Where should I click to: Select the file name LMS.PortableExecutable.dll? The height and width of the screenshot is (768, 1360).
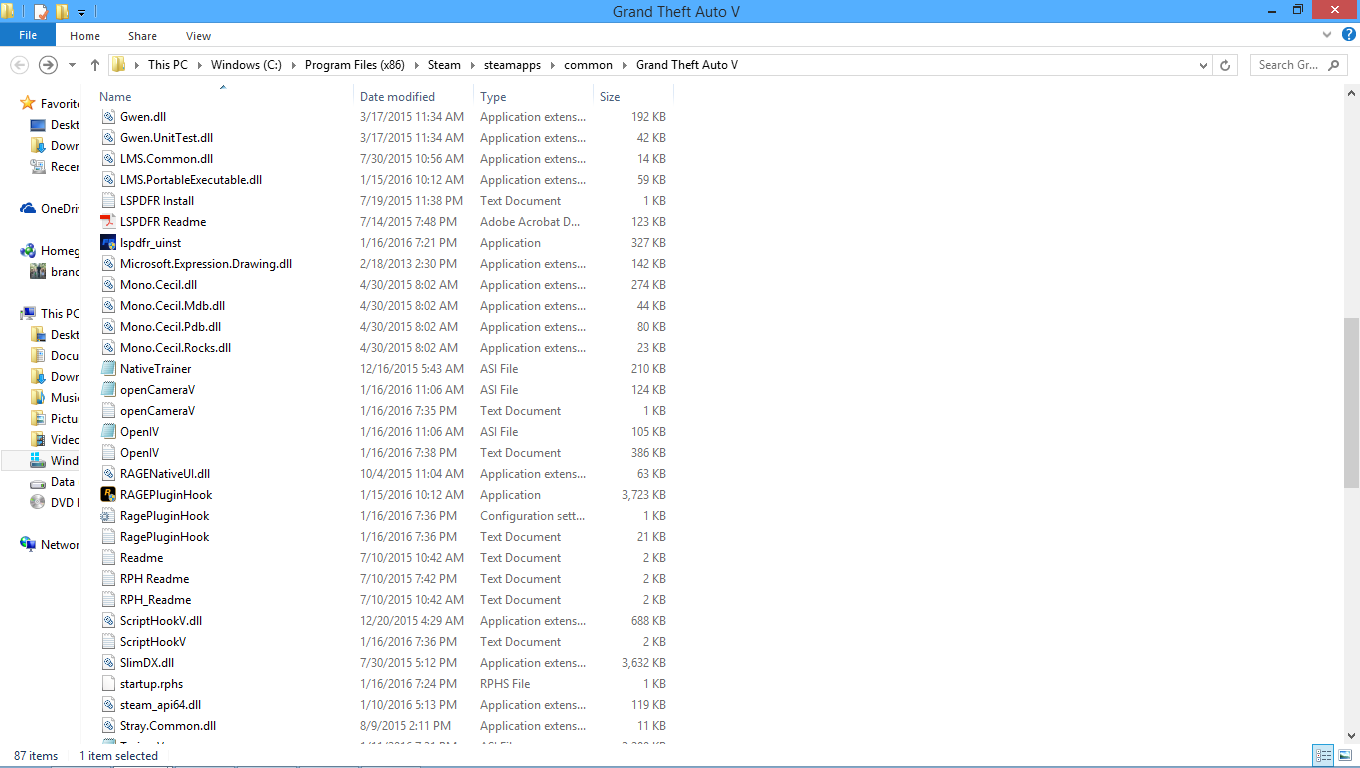(191, 180)
